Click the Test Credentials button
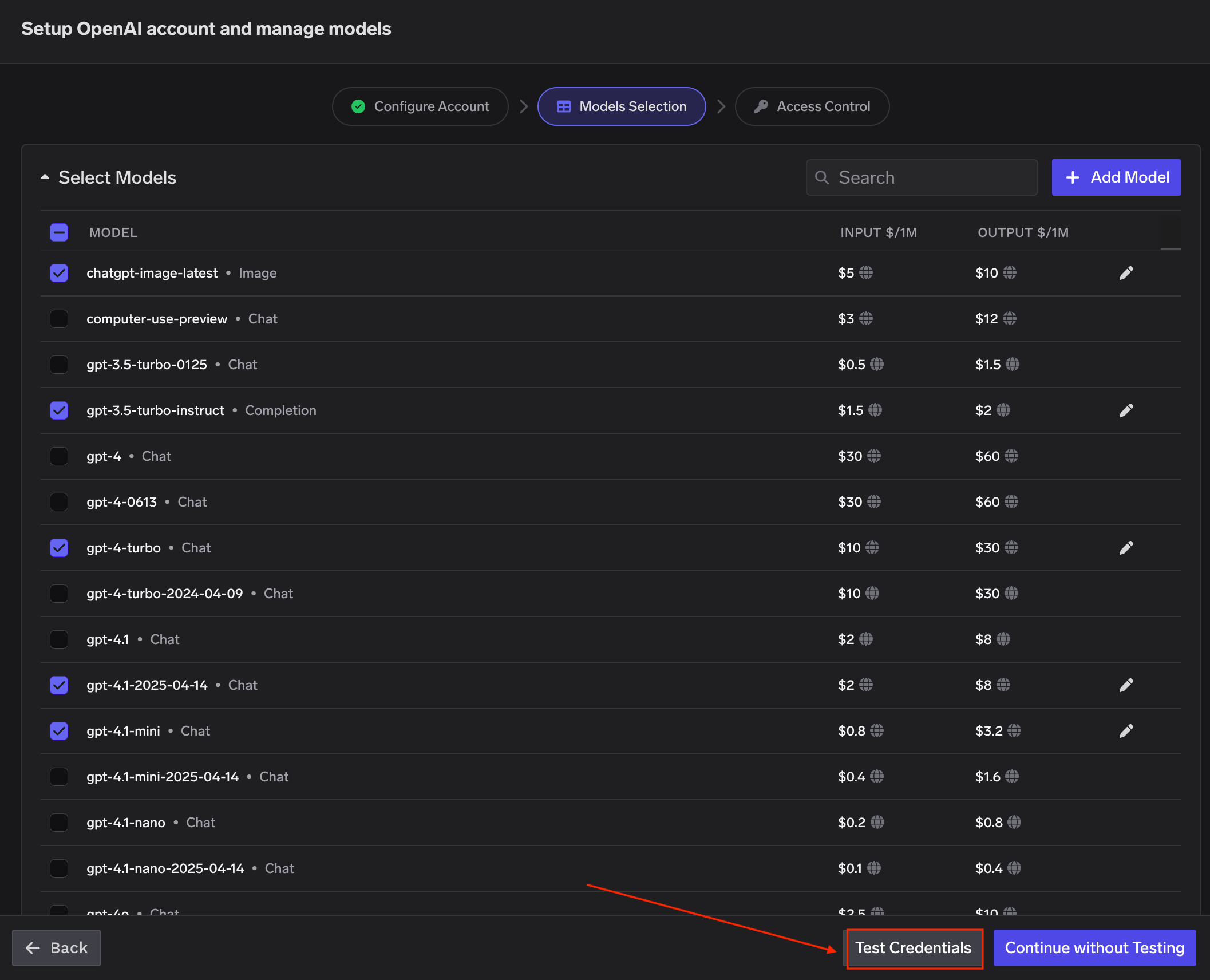 pos(914,947)
